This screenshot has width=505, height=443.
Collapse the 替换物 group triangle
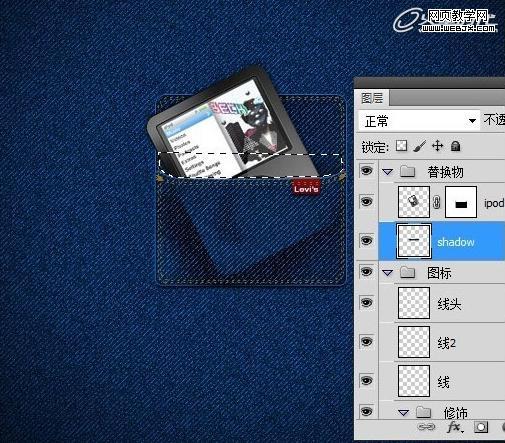coord(388,172)
